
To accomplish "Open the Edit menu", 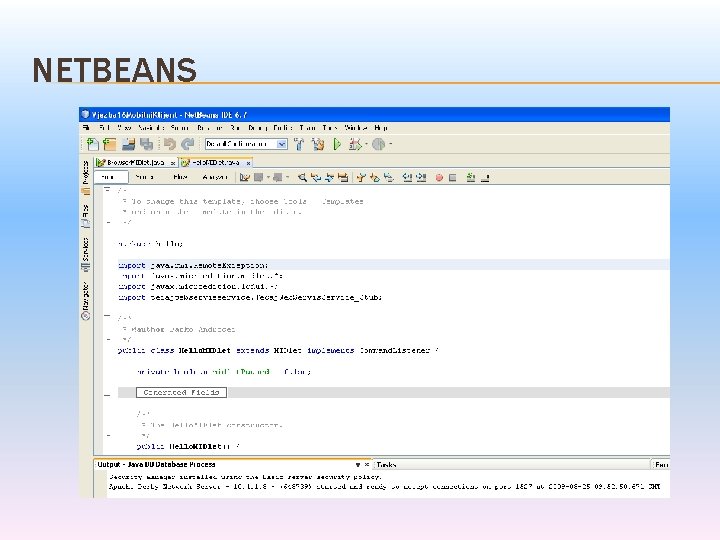I will pyautogui.click(x=105, y=128).
